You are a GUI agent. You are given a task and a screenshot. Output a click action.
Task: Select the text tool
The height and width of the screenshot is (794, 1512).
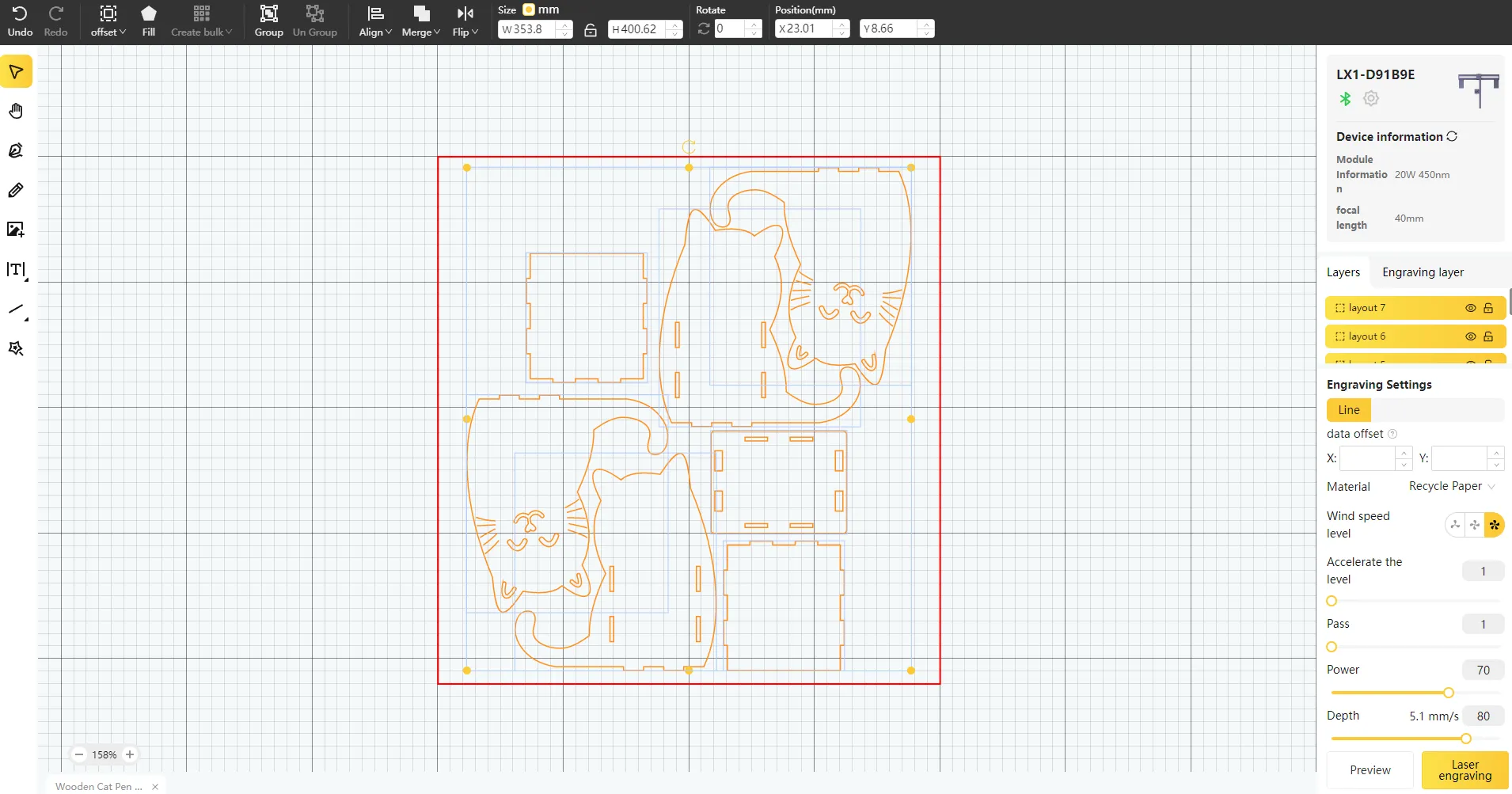(16, 270)
